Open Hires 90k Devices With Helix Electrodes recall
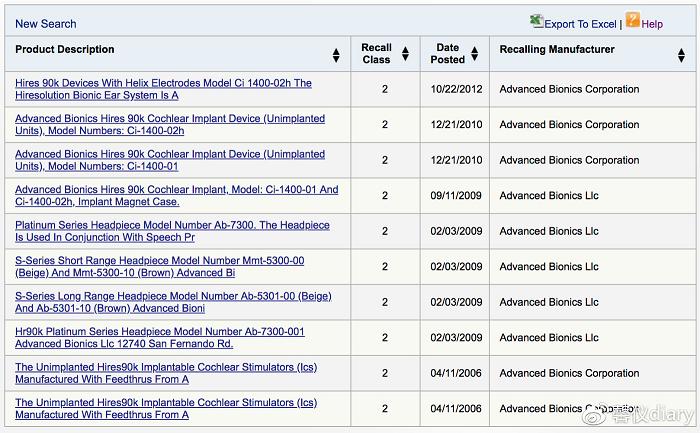 coord(163,89)
